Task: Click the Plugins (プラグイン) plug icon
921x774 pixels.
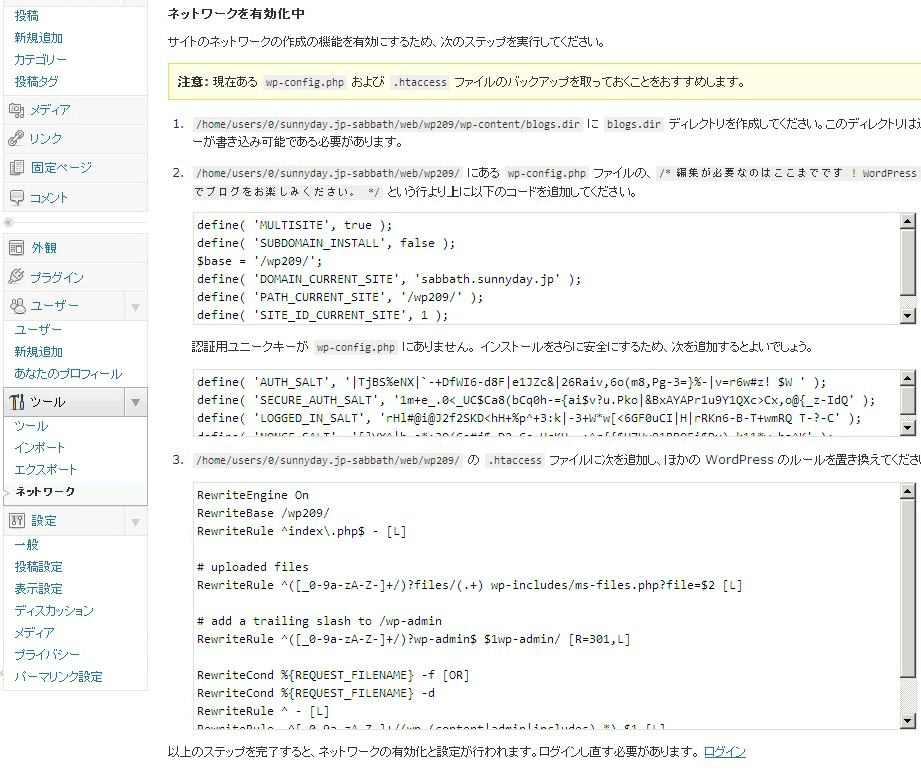Action: point(16,277)
